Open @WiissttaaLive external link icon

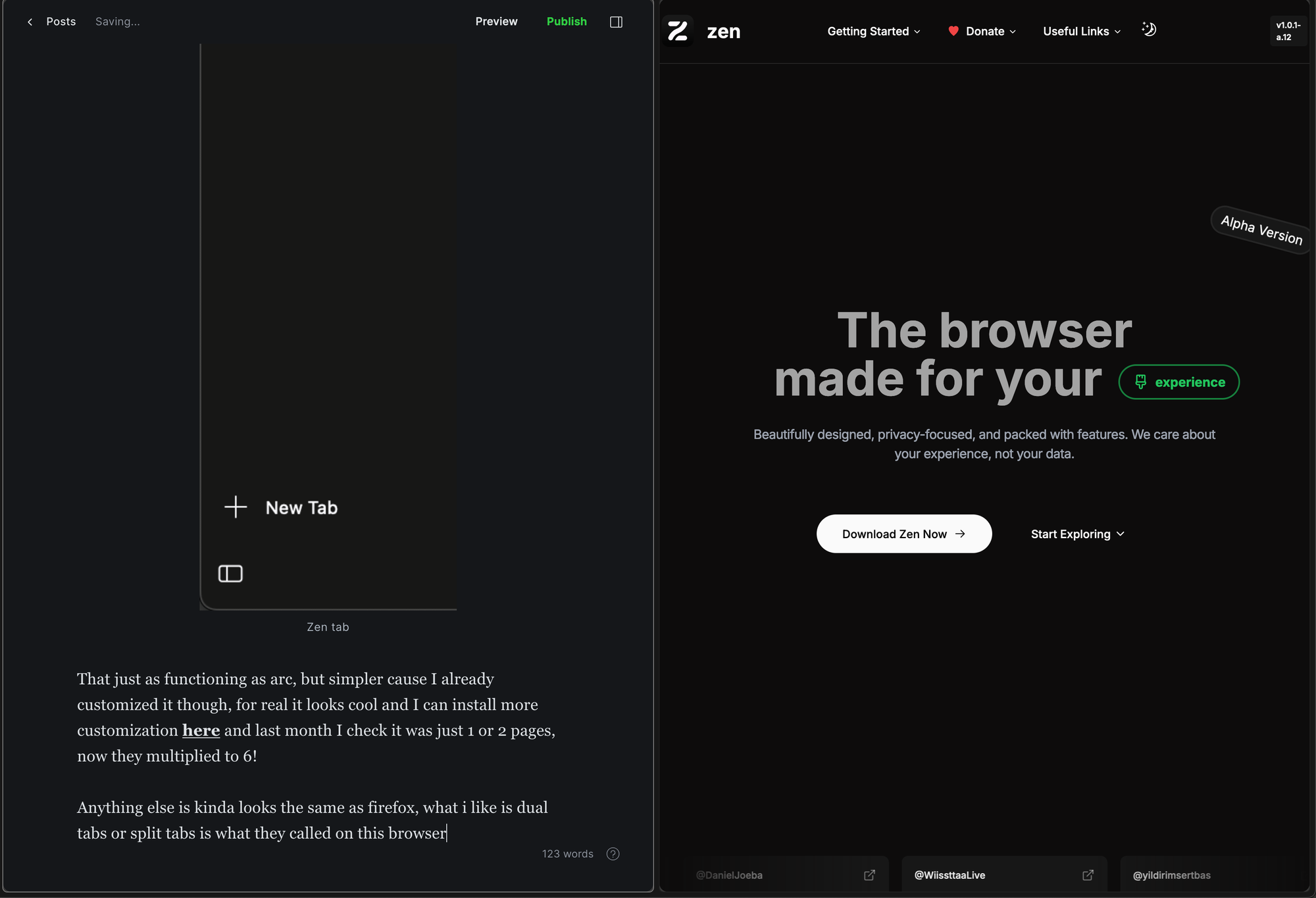click(1088, 875)
